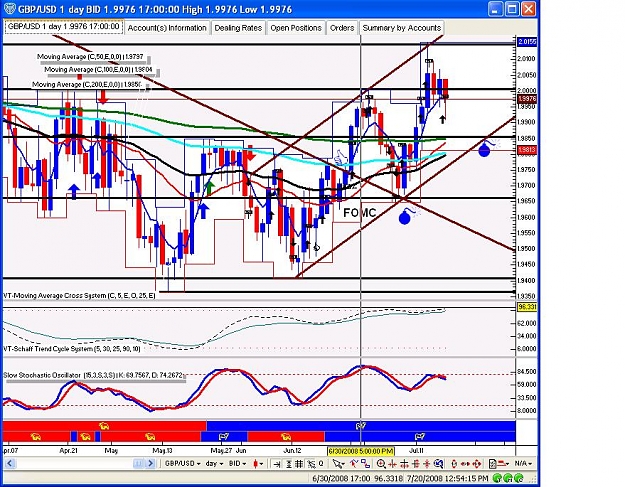Click the horizontal expand bars icon
This screenshot has width=625, height=487.
coord(404,464)
